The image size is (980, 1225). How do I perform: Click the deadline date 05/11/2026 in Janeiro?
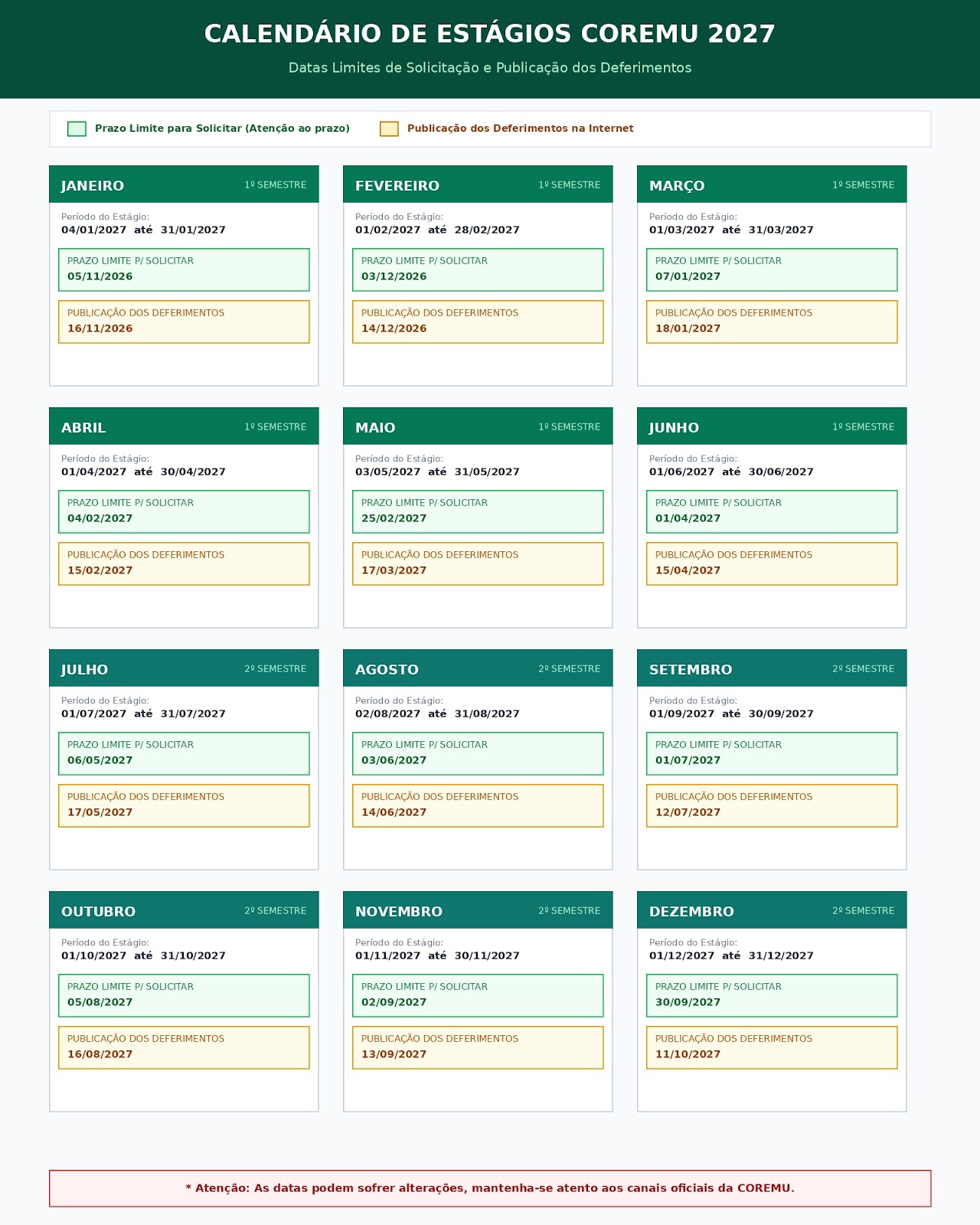pyautogui.click(x=100, y=276)
